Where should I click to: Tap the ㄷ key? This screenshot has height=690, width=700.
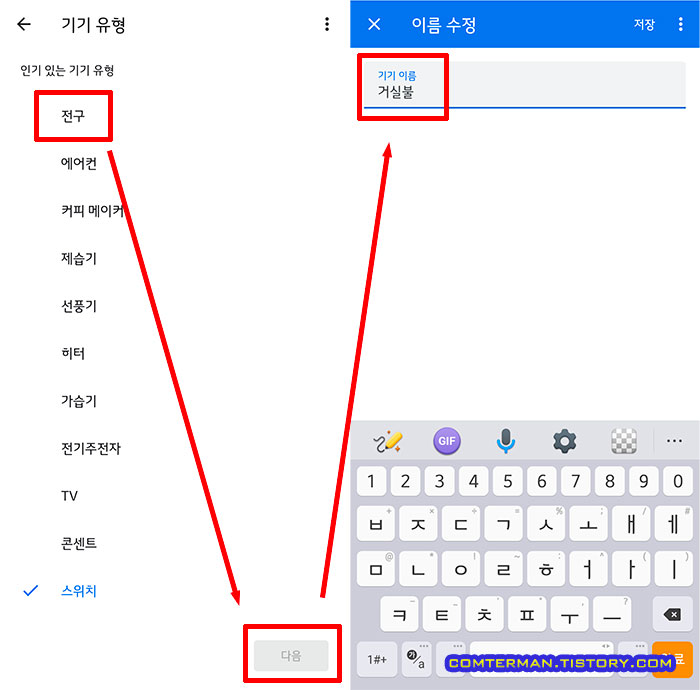click(461, 524)
